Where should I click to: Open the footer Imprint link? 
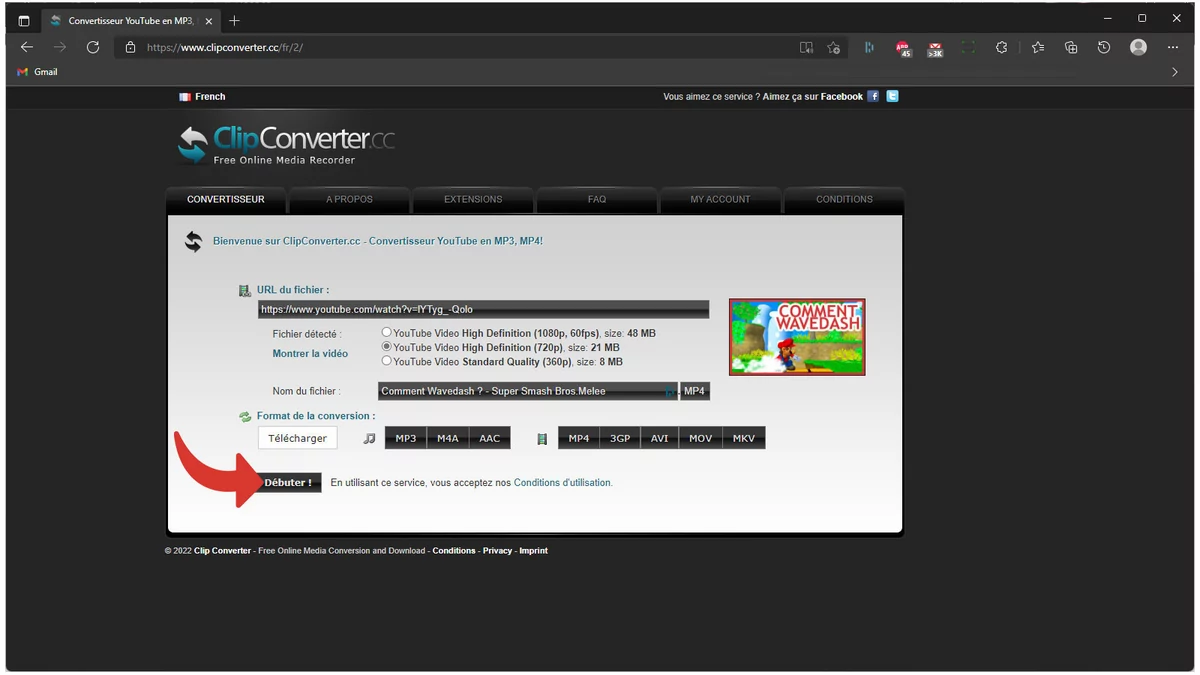533,550
